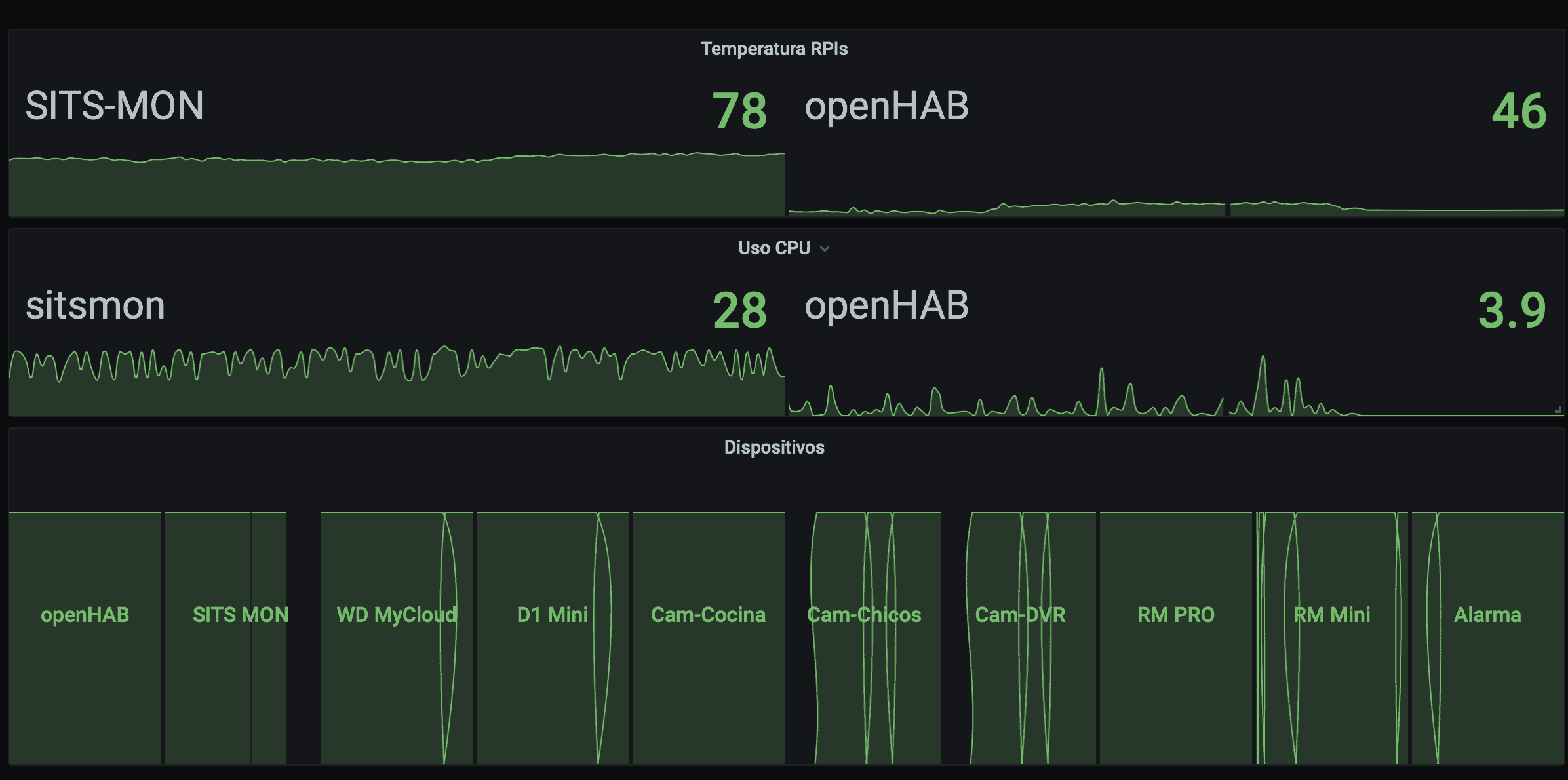This screenshot has height=780, width=1568.
Task: Select the sitsmon CPU usage label
Action: coord(95,305)
